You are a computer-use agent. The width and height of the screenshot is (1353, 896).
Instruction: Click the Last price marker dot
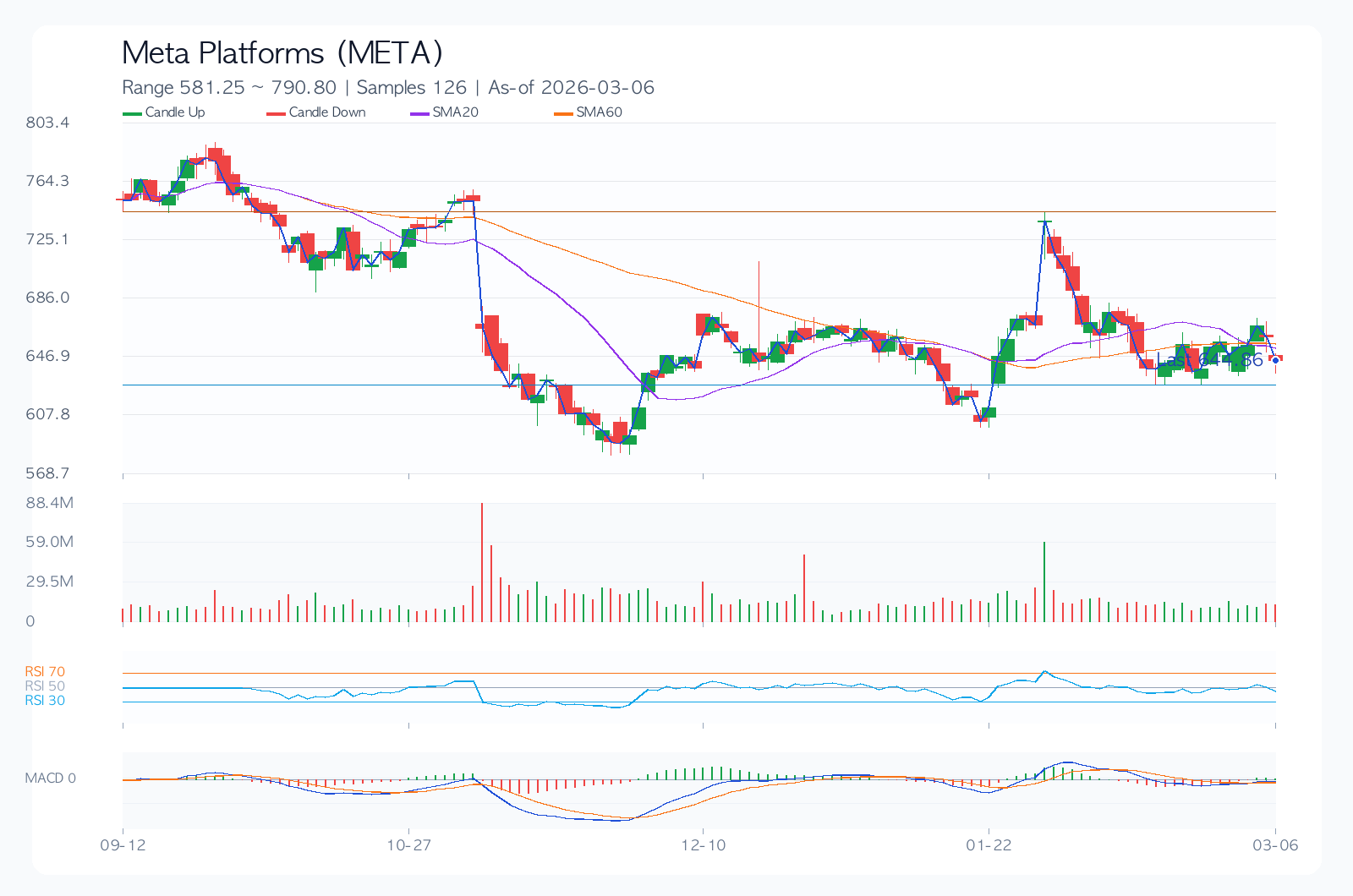1275,360
